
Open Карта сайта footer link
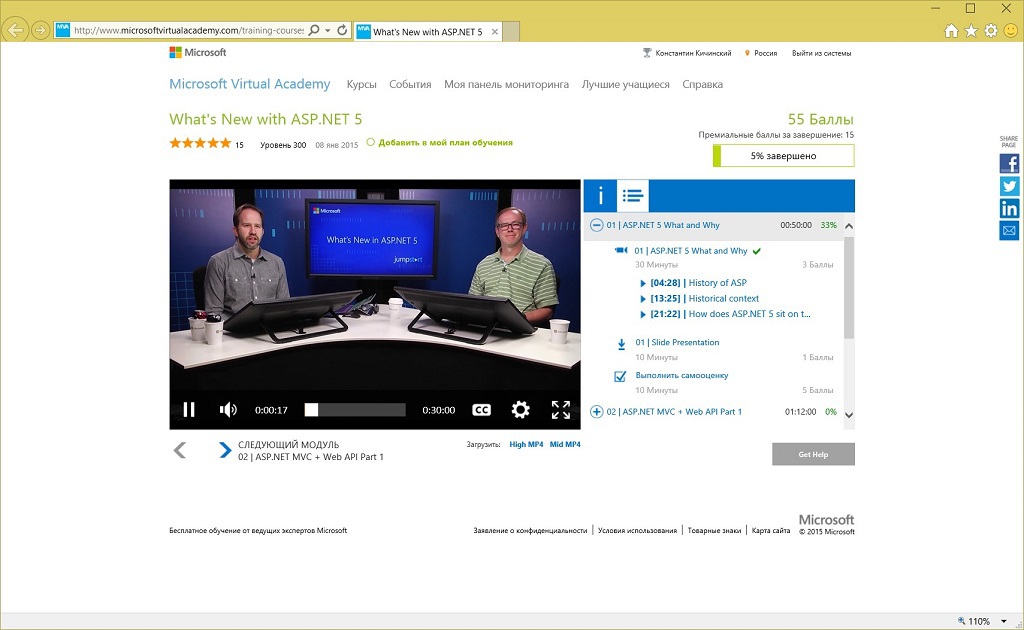tap(771, 531)
